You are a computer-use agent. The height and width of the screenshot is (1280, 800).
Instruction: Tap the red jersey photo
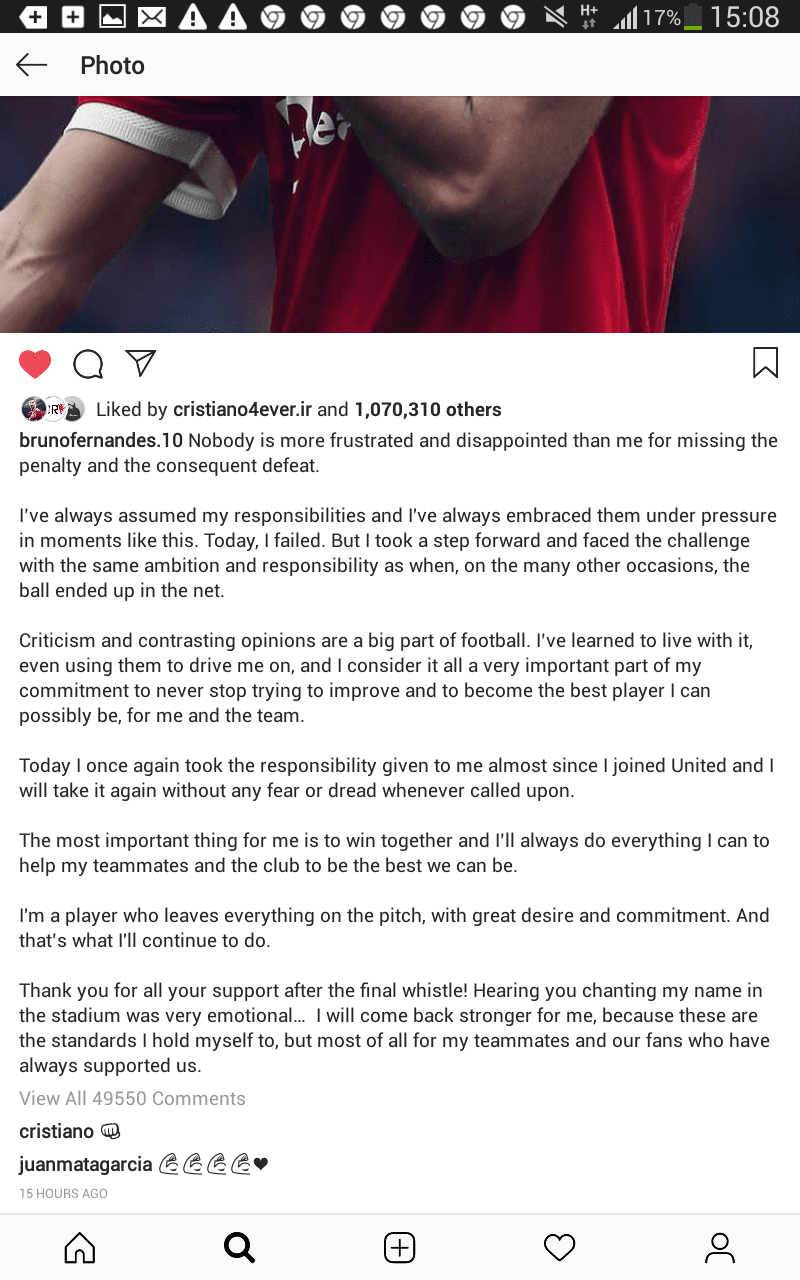pos(400,214)
